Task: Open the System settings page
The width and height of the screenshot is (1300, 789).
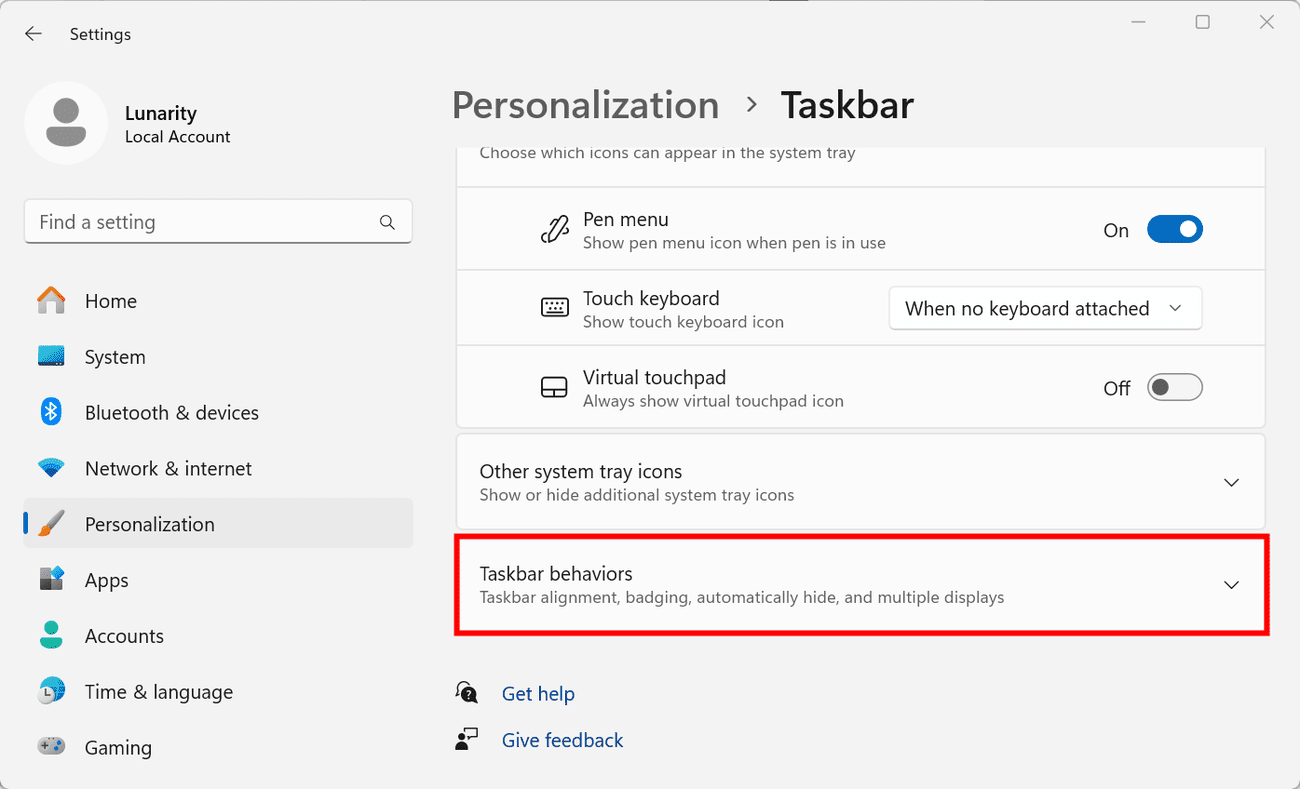Action: [x=115, y=357]
